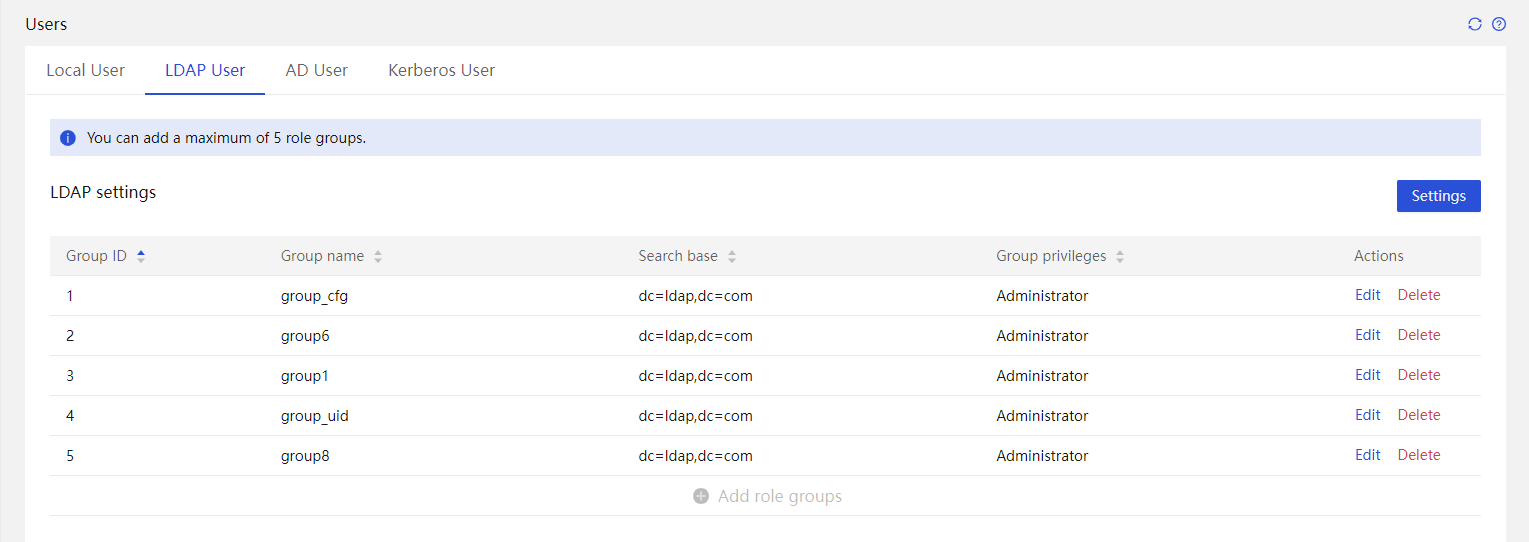Select the LDAP User tab
The width and height of the screenshot is (1529, 542).
(205, 70)
